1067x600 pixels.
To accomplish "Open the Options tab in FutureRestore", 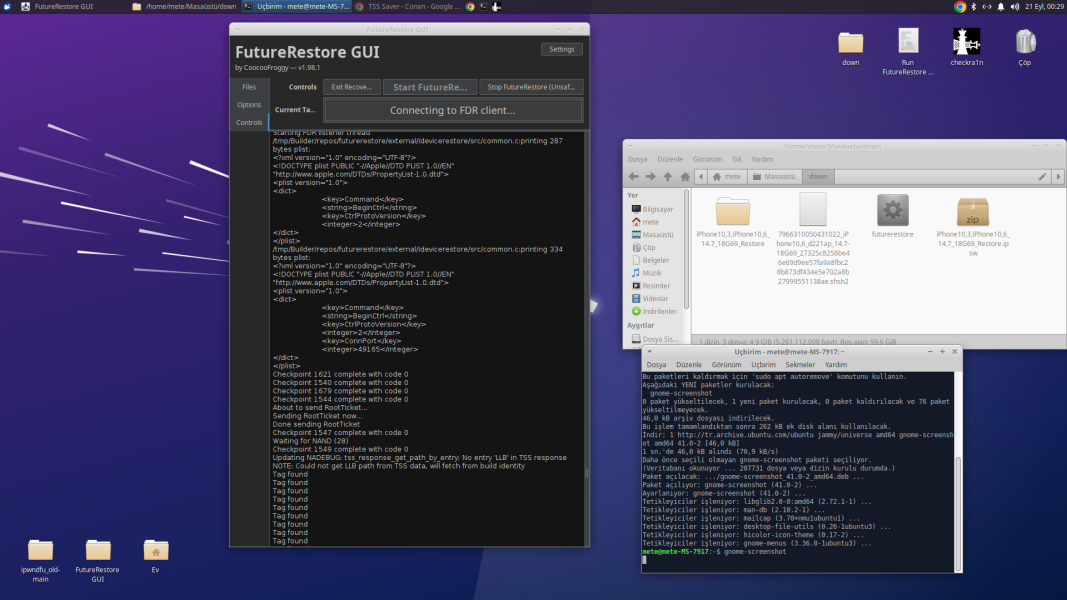I will 249,105.
